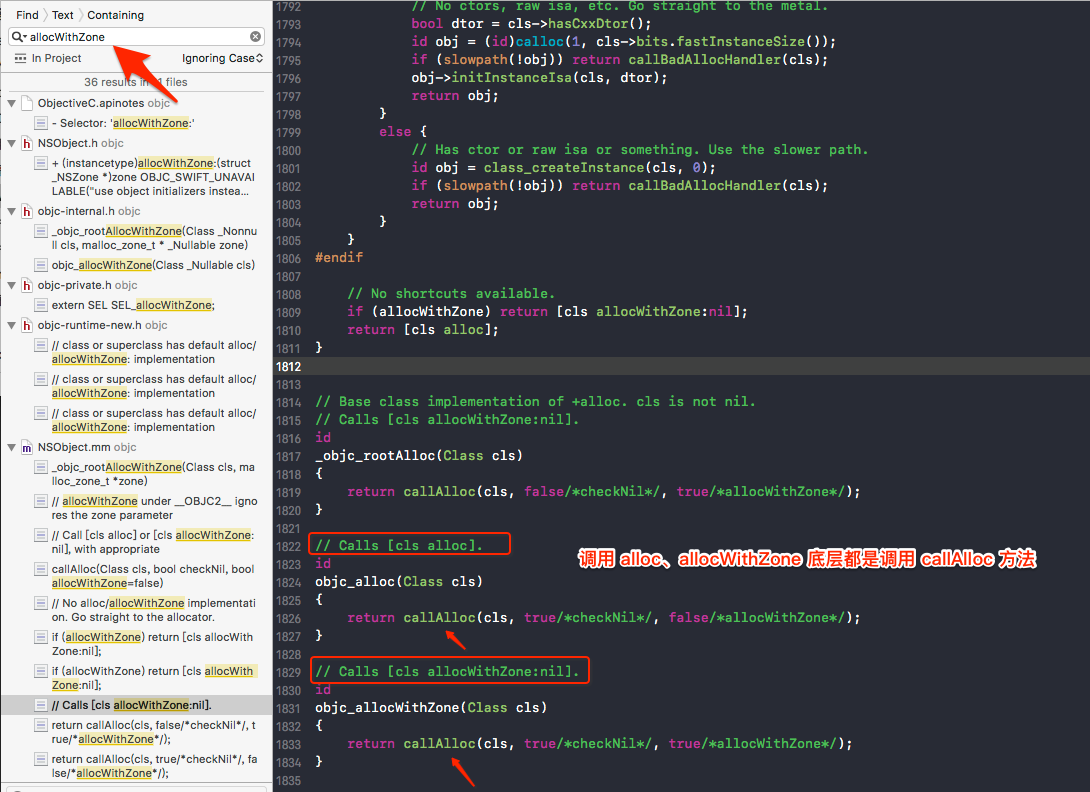Image resolution: width=1090 pixels, height=792 pixels.
Task: Click the #endif directive in editor
Action: click(x=339, y=257)
